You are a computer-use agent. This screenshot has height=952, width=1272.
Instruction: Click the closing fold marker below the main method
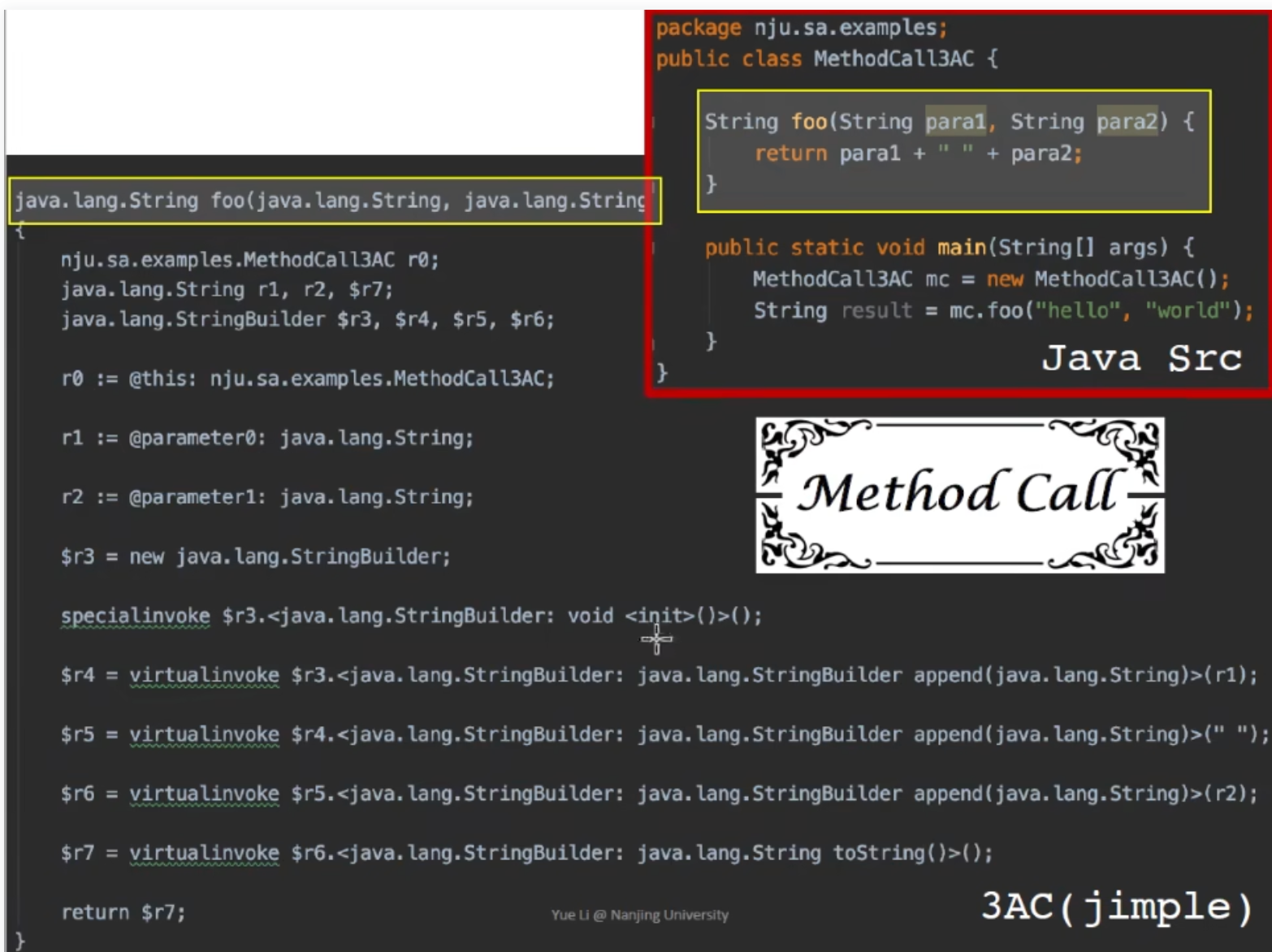point(654,342)
